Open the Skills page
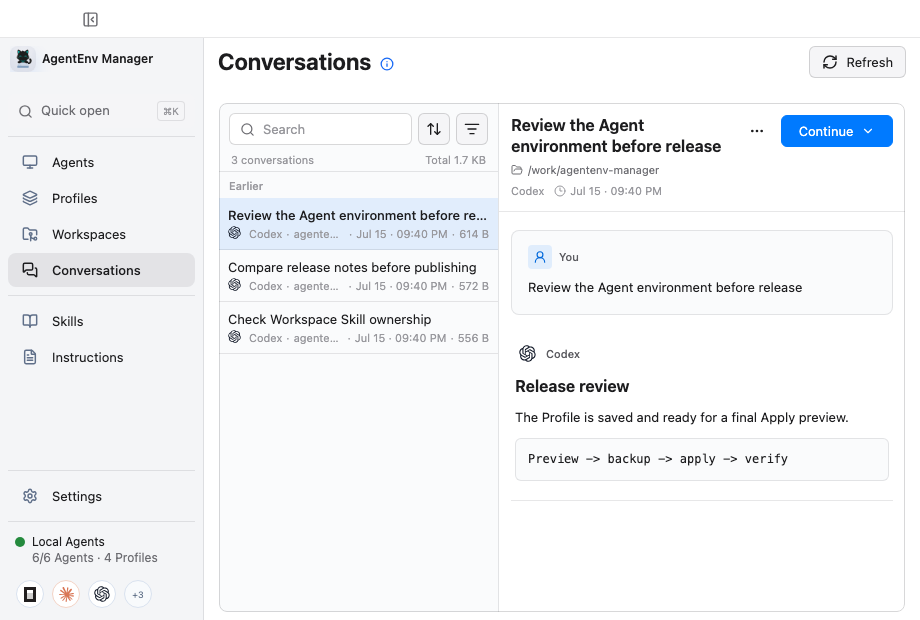 pos(102,321)
